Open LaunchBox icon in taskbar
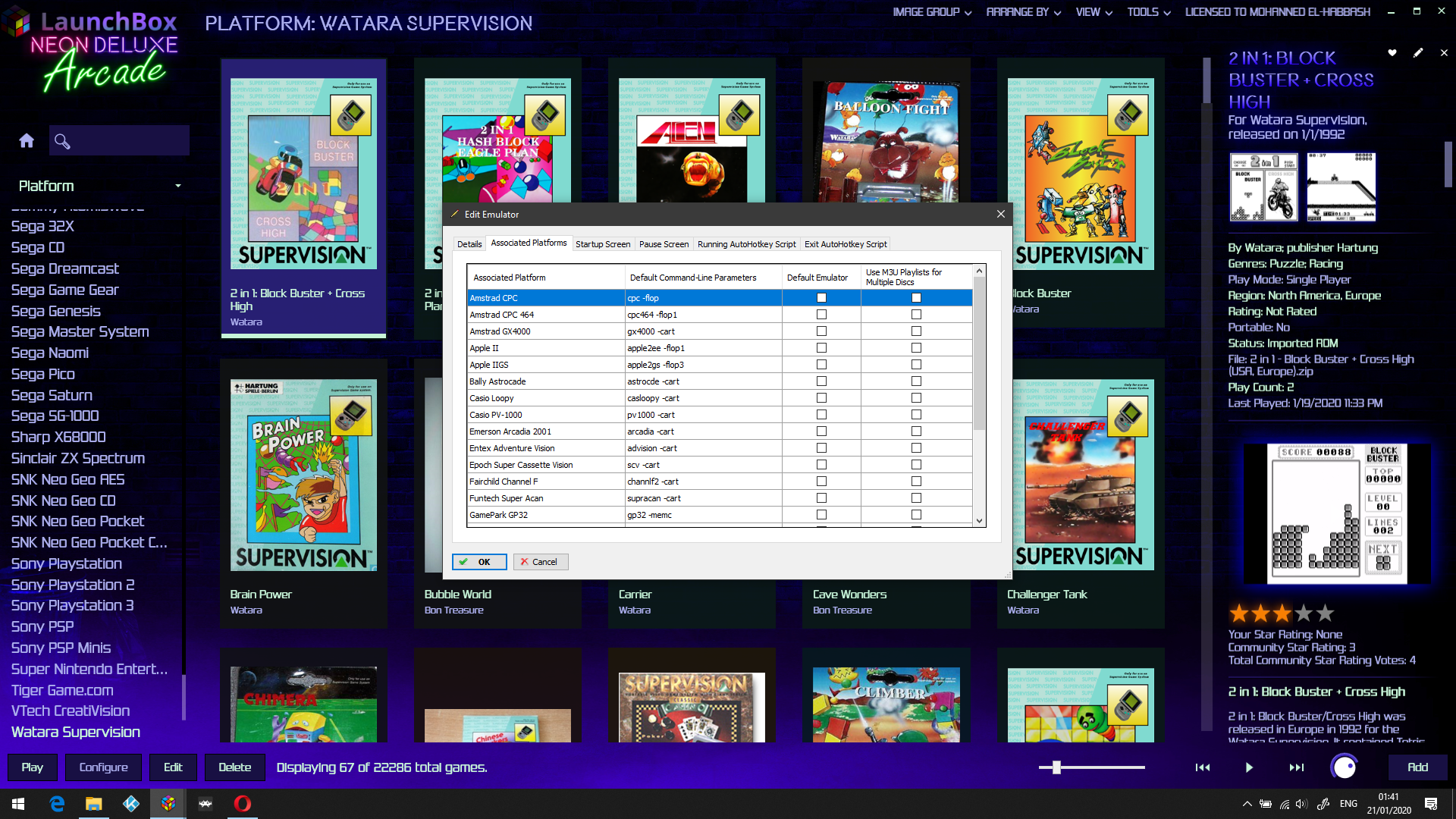This screenshot has width=1456, height=819. coord(168,804)
